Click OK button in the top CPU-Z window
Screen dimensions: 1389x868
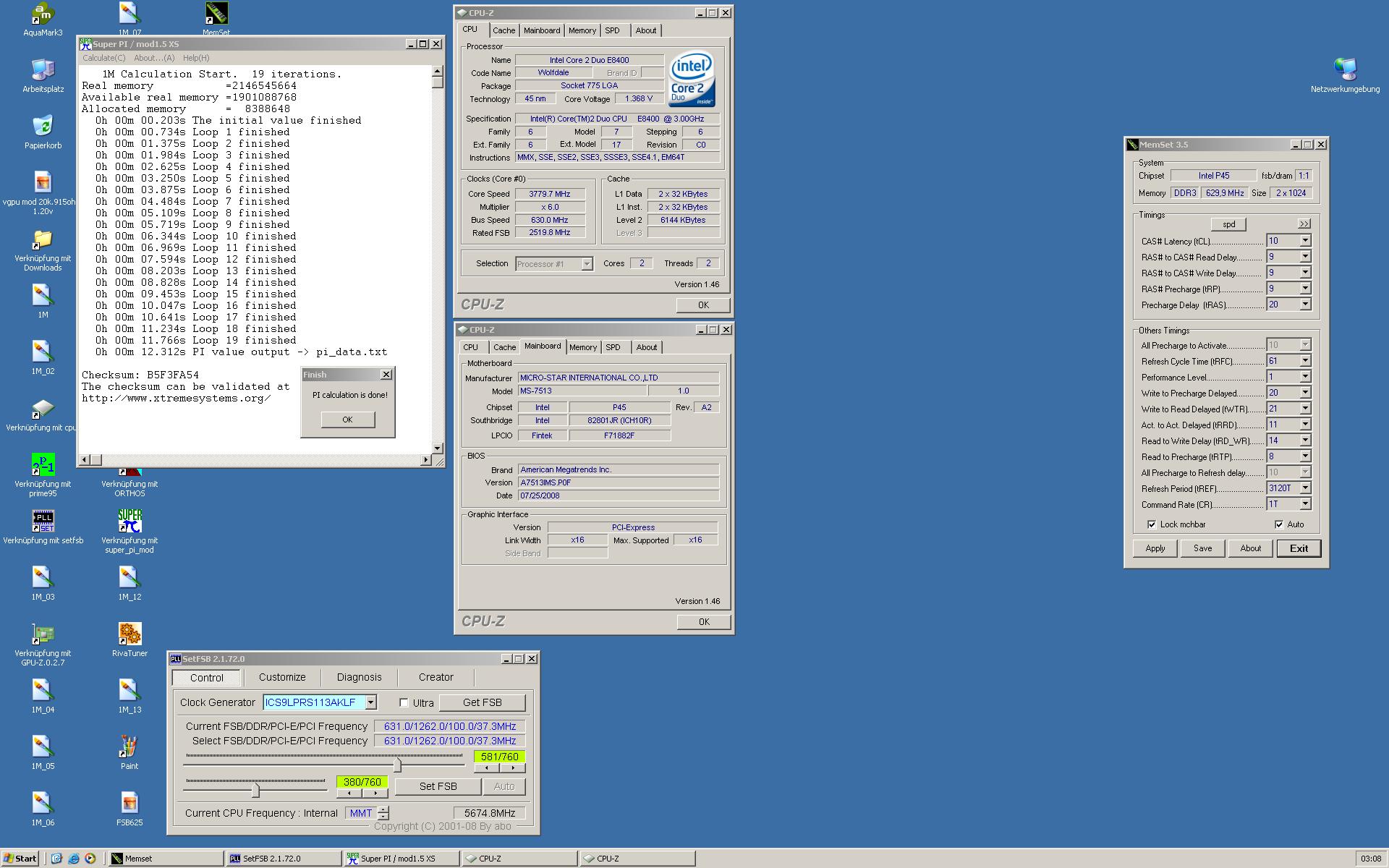(703, 305)
